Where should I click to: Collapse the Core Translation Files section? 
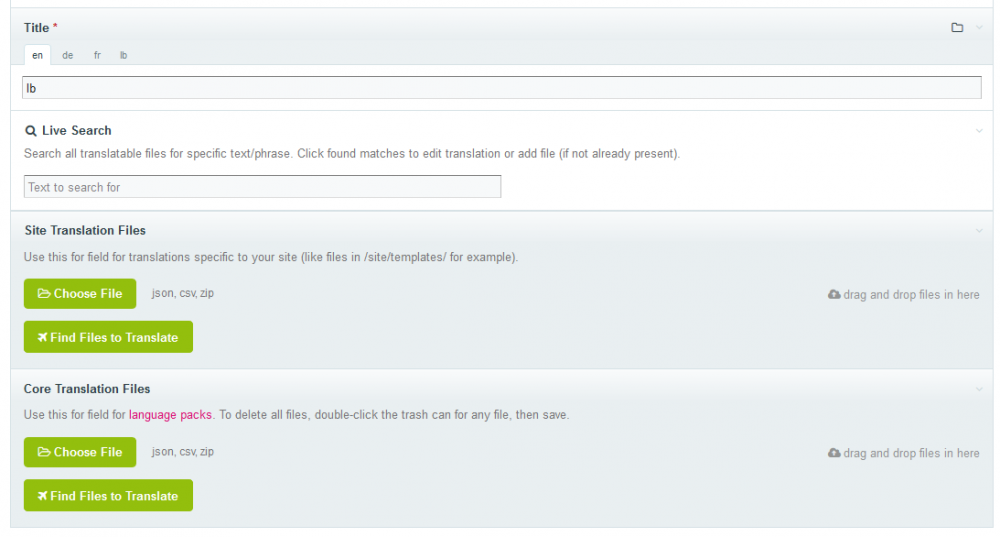click(x=980, y=389)
